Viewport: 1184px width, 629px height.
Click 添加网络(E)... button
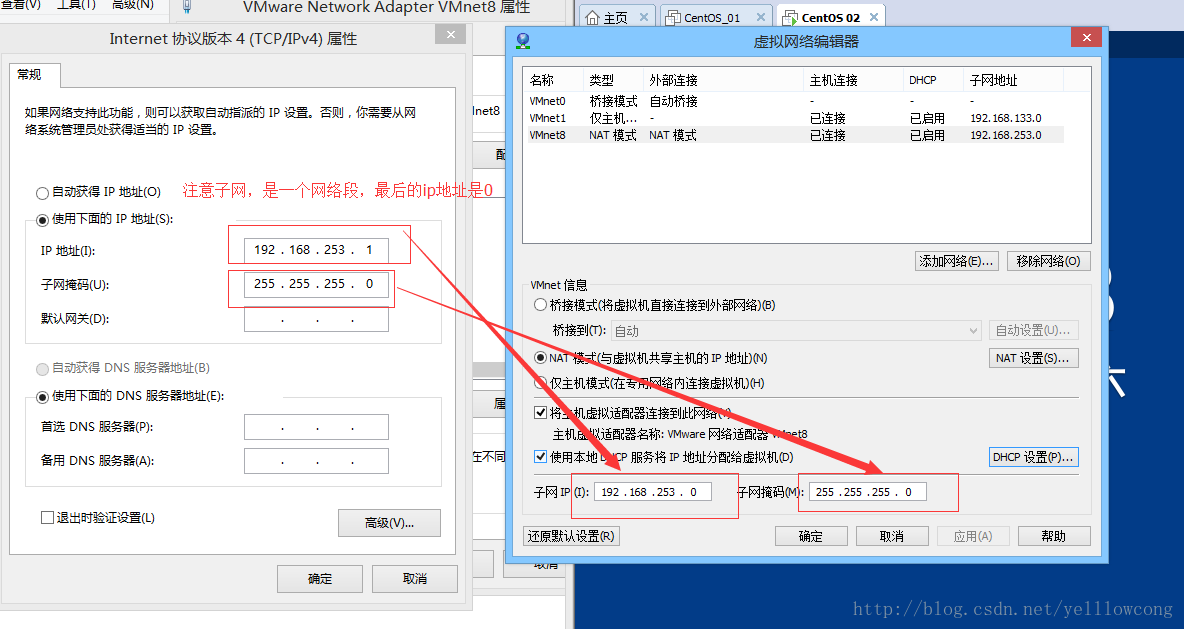[957, 261]
